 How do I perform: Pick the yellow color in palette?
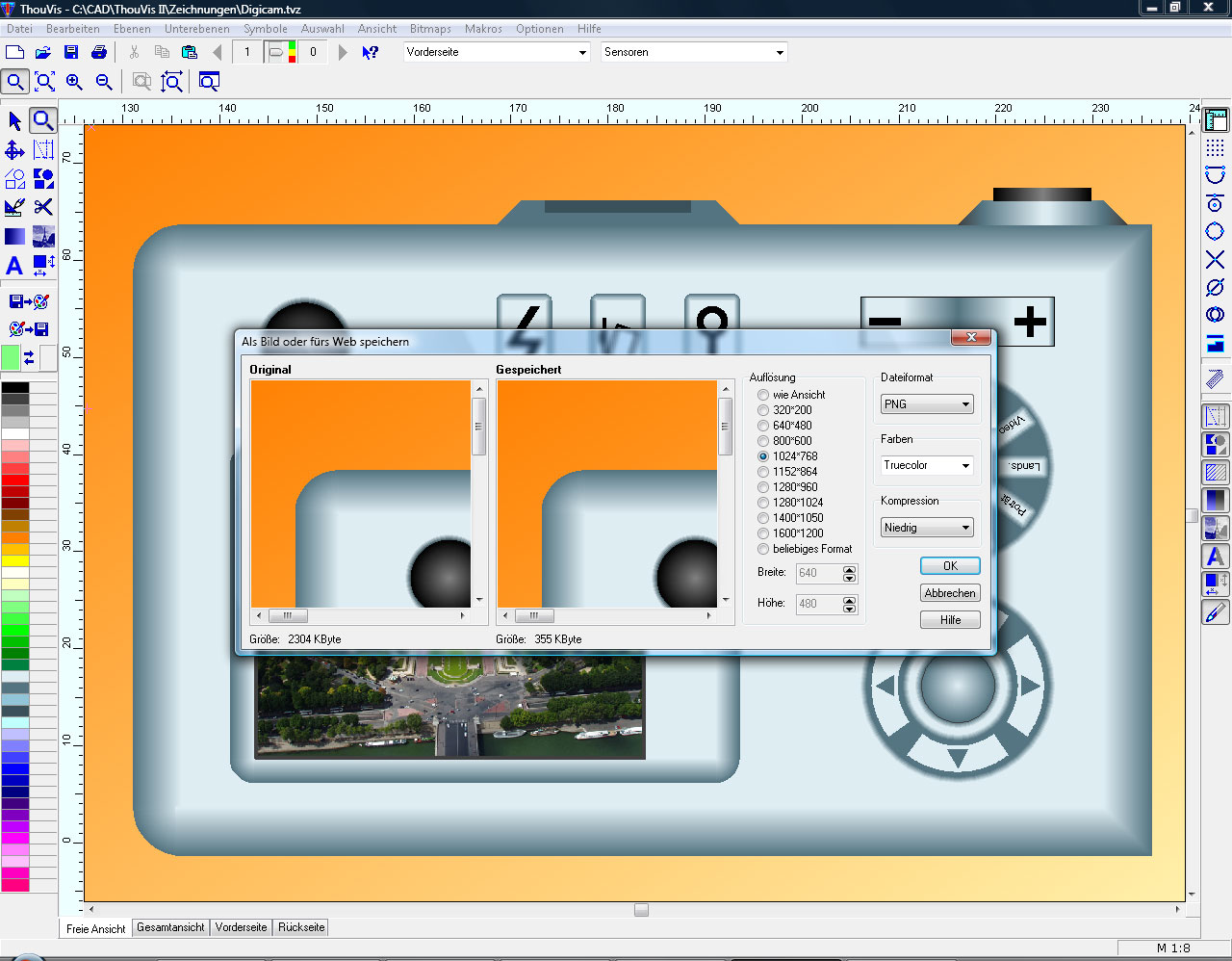[x=15, y=560]
